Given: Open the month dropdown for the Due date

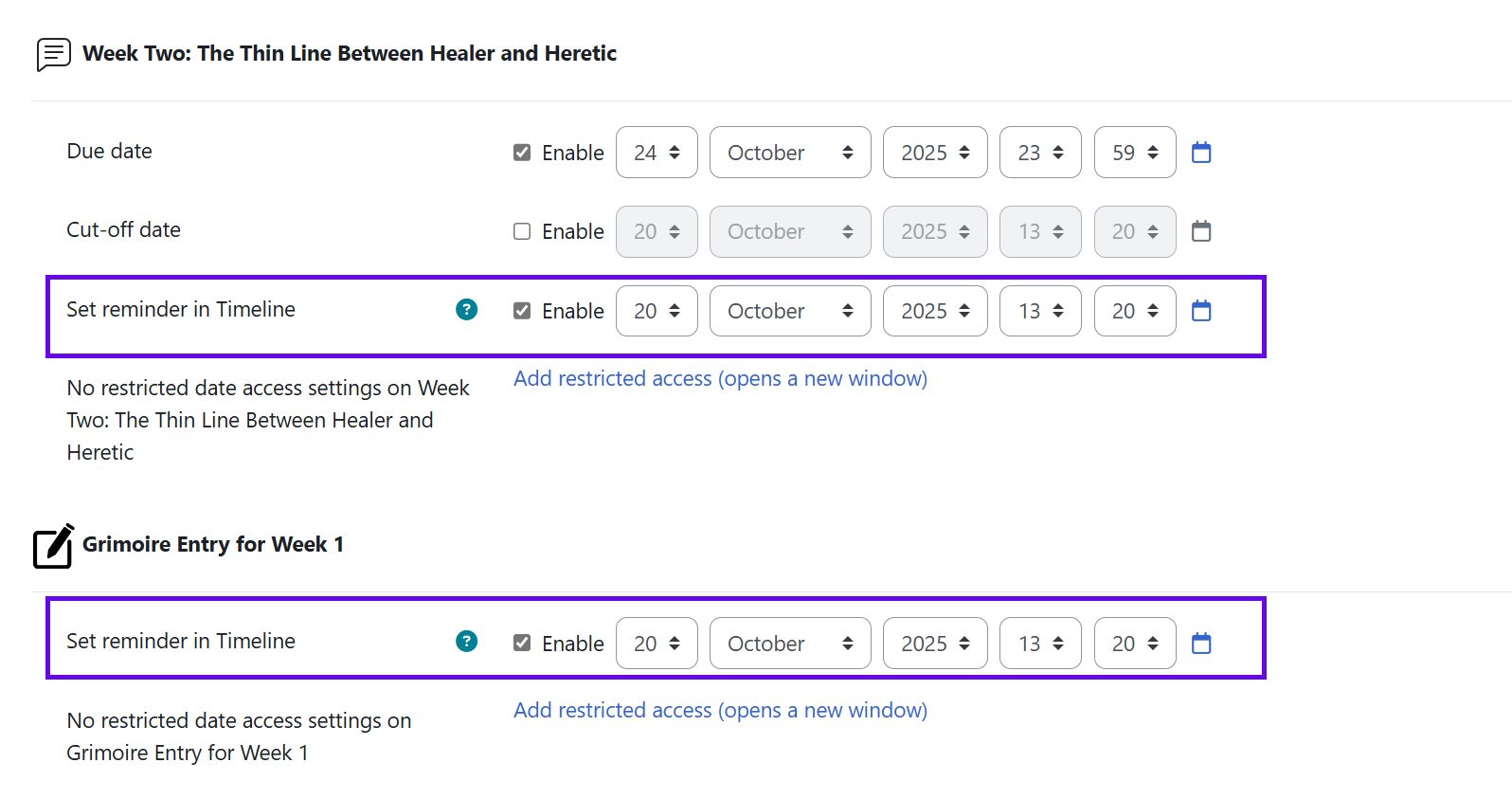Looking at the screenshot, I should [x=790, y=152].
